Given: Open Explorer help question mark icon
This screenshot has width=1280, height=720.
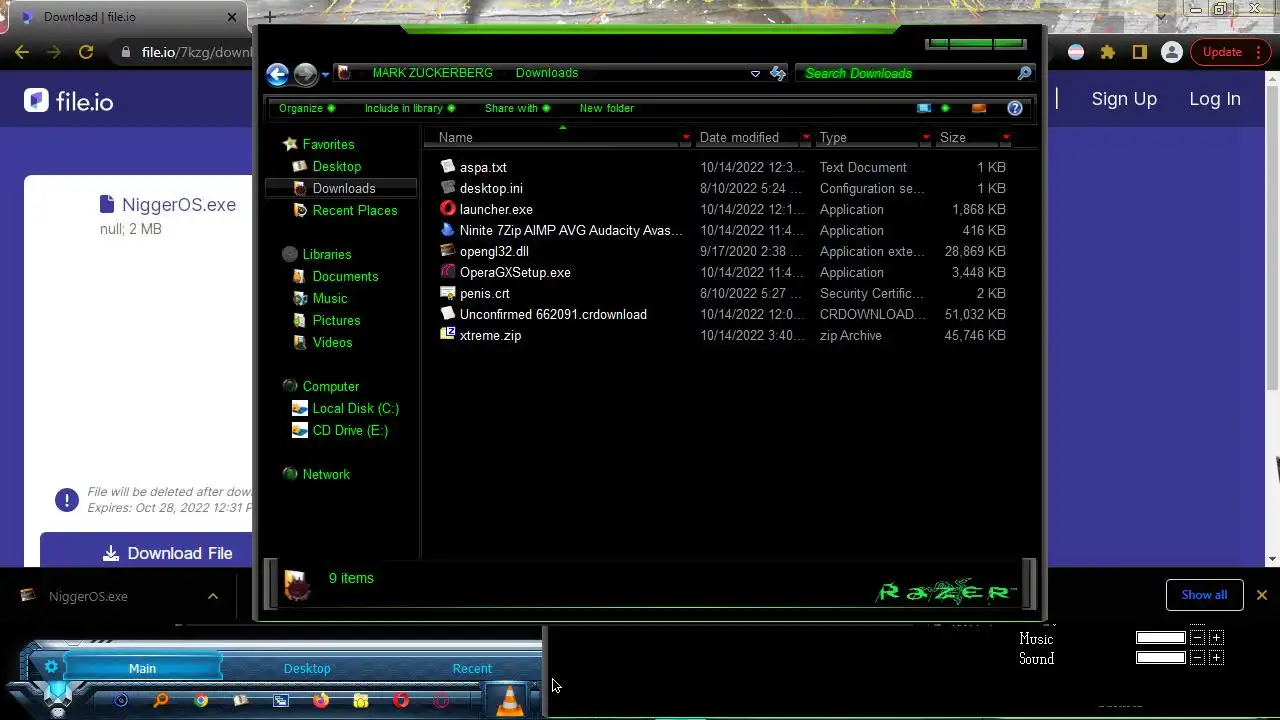Looking at the screenshot, I should tap(1015, 108).
